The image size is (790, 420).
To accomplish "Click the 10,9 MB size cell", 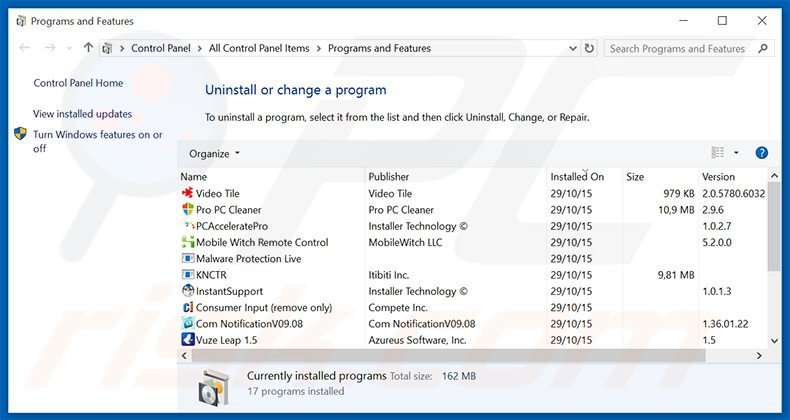I will click(x=676, y=209).
